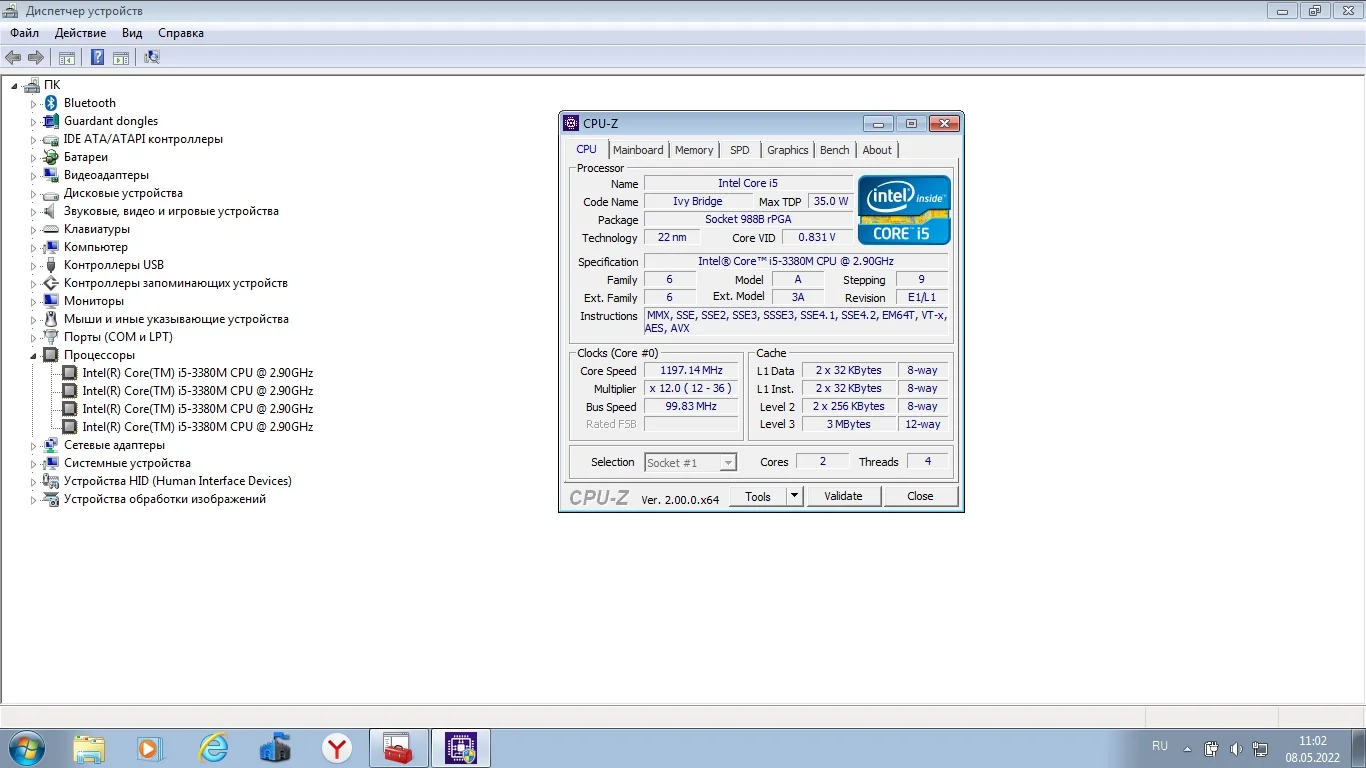Expand the Устройства обработки изображений node

pyautogui.click(x=33, y=500)
